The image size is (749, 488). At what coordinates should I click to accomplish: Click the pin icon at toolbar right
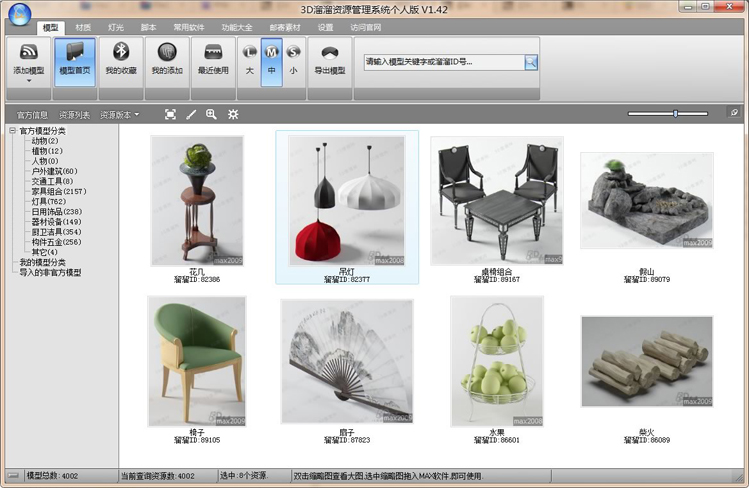[734, 113]
